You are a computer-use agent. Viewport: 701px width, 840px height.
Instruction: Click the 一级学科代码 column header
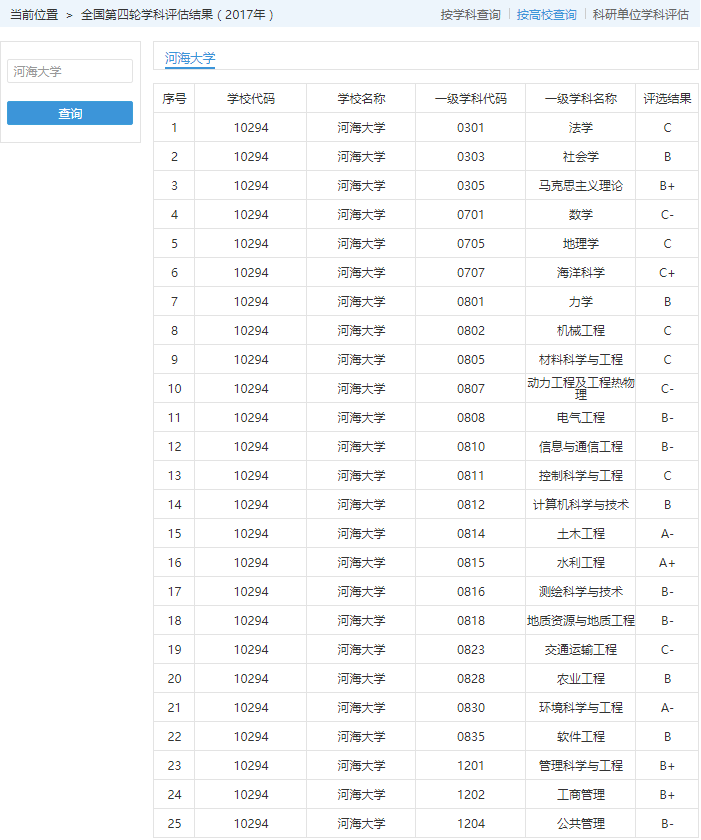(471, 99)
